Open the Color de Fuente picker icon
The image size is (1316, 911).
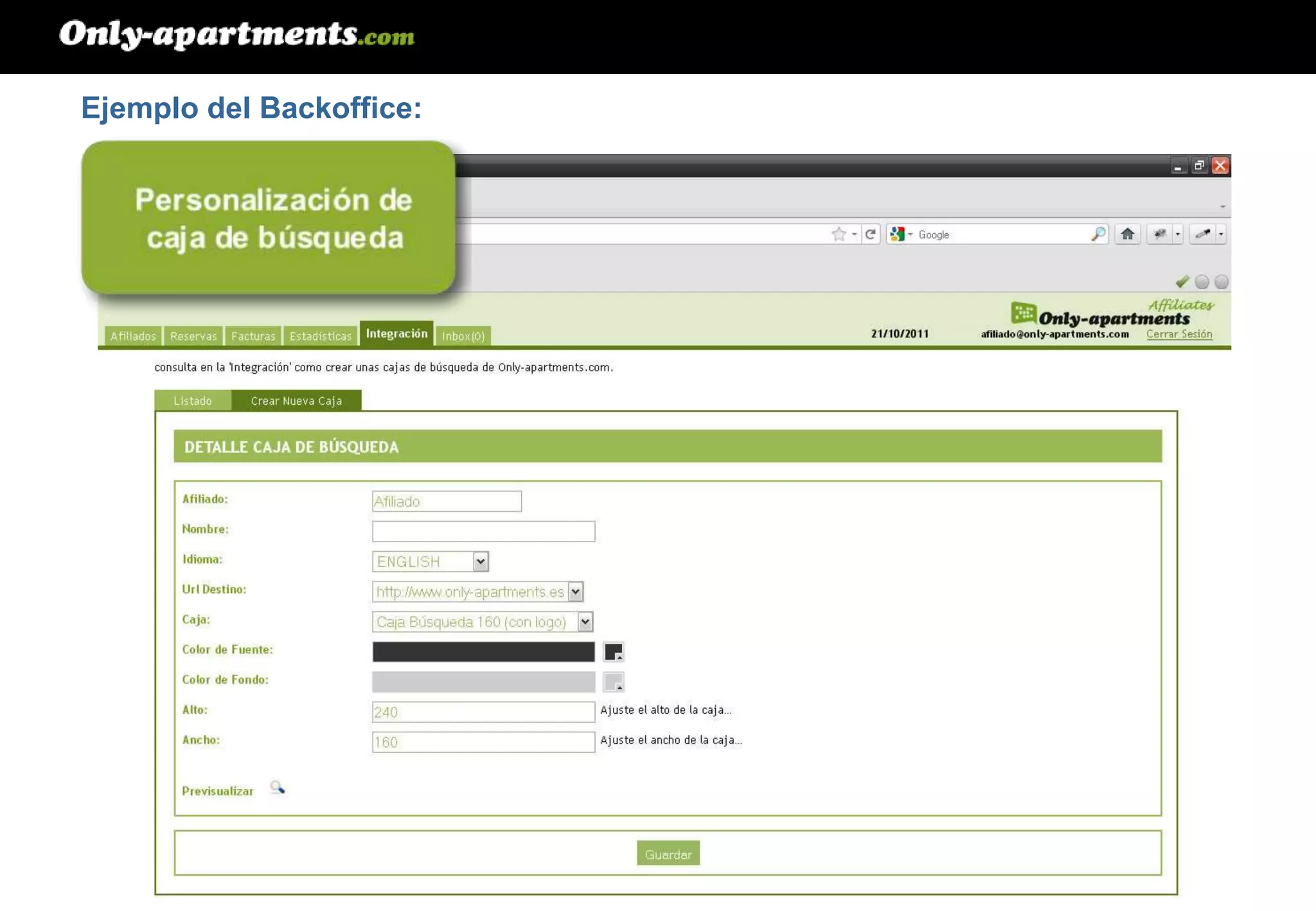614,652
